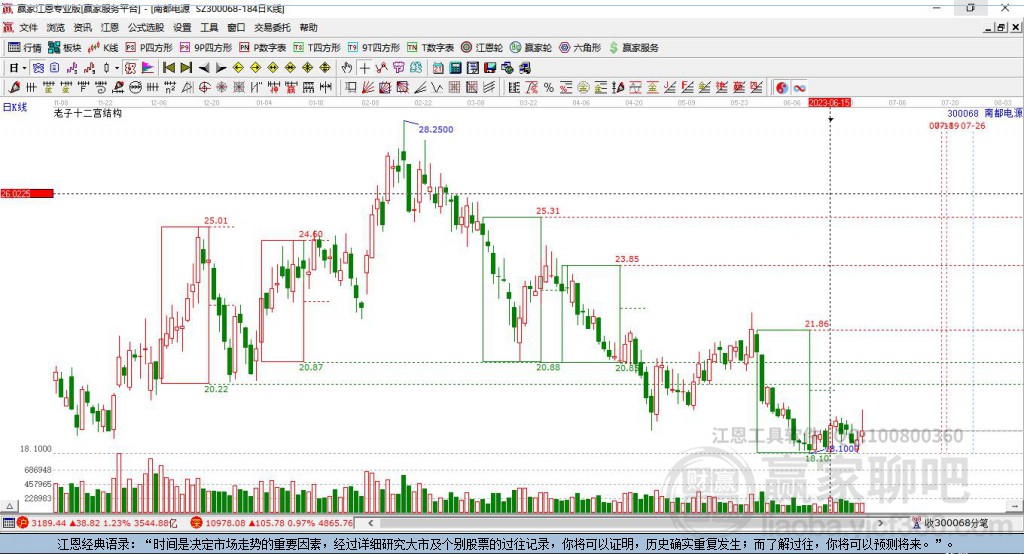Viewport: 1024px width, 554px height.
Task: Click the 20.87 support price label
Action: click(311, 367)
